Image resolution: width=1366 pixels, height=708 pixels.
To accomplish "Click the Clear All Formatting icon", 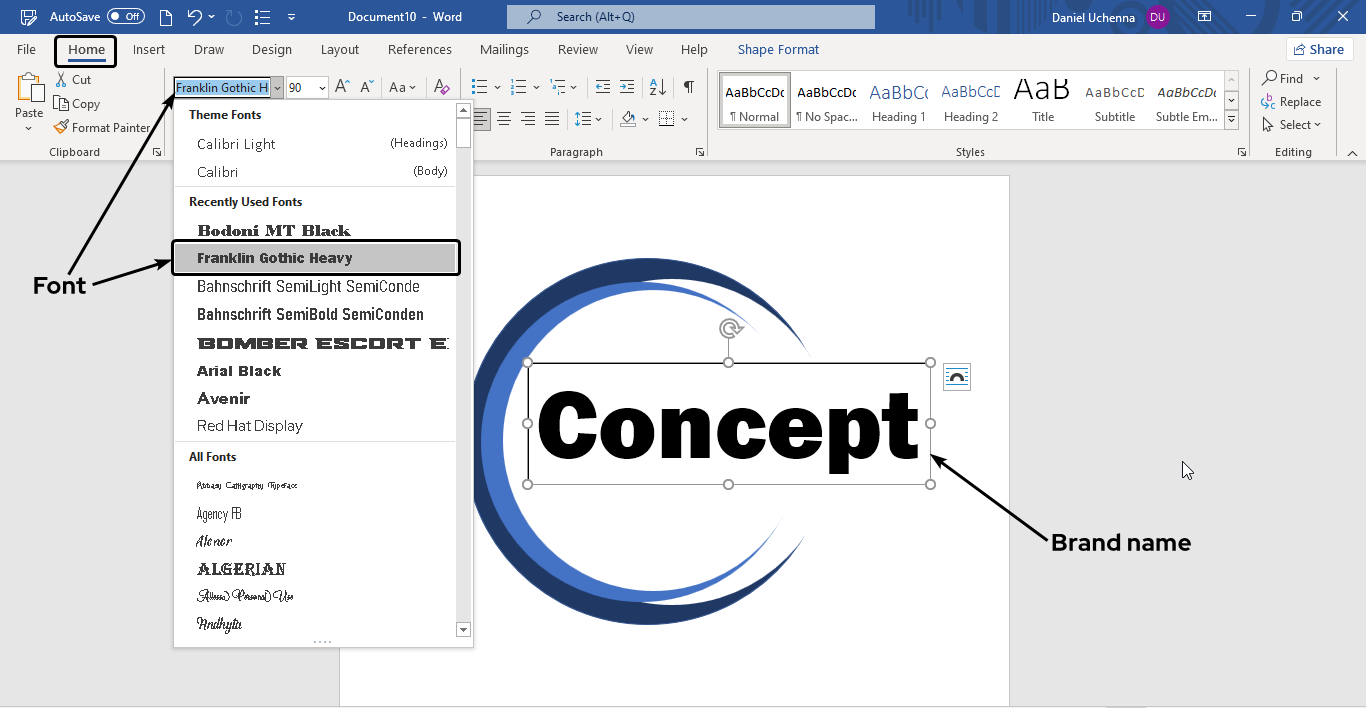I will click(442, 88).
